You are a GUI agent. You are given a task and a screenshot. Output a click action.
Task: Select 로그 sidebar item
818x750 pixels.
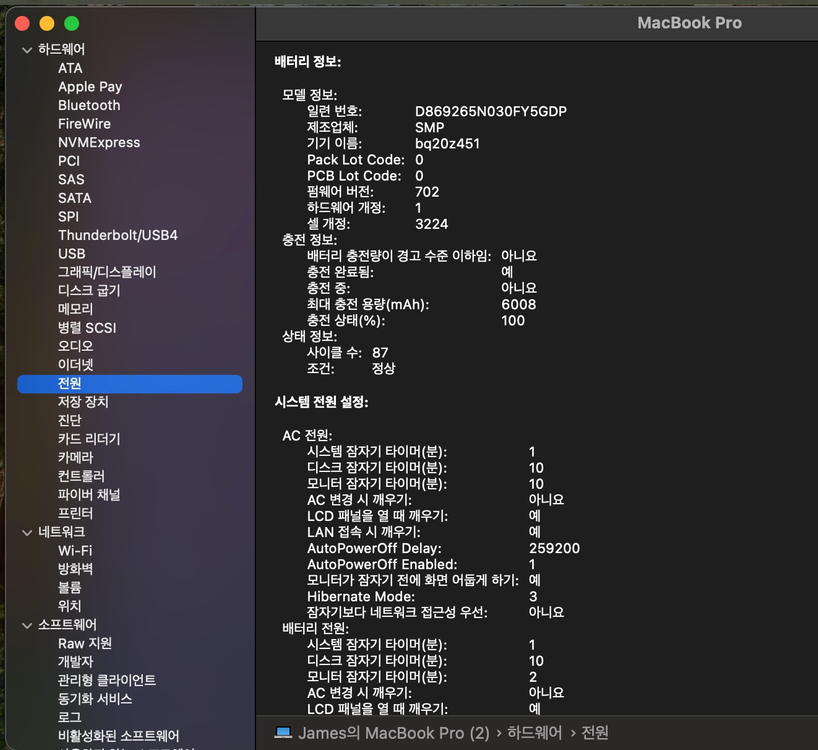pos(70,718)
